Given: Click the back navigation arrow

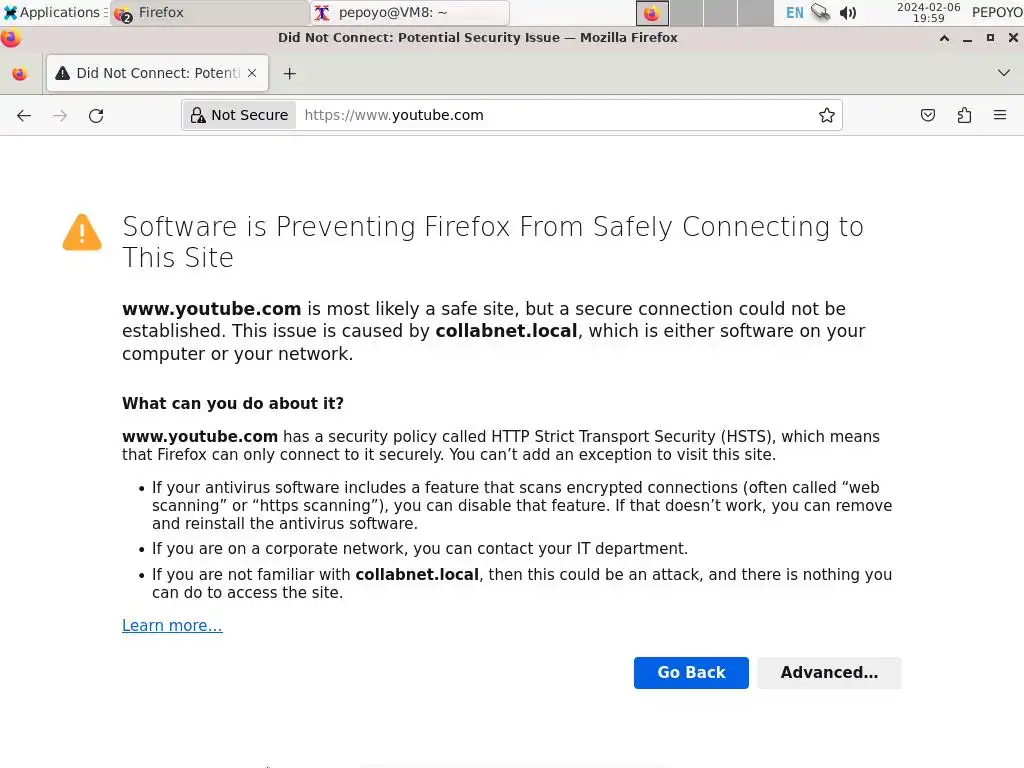Looking at the screenshot, I should [24, 115].
